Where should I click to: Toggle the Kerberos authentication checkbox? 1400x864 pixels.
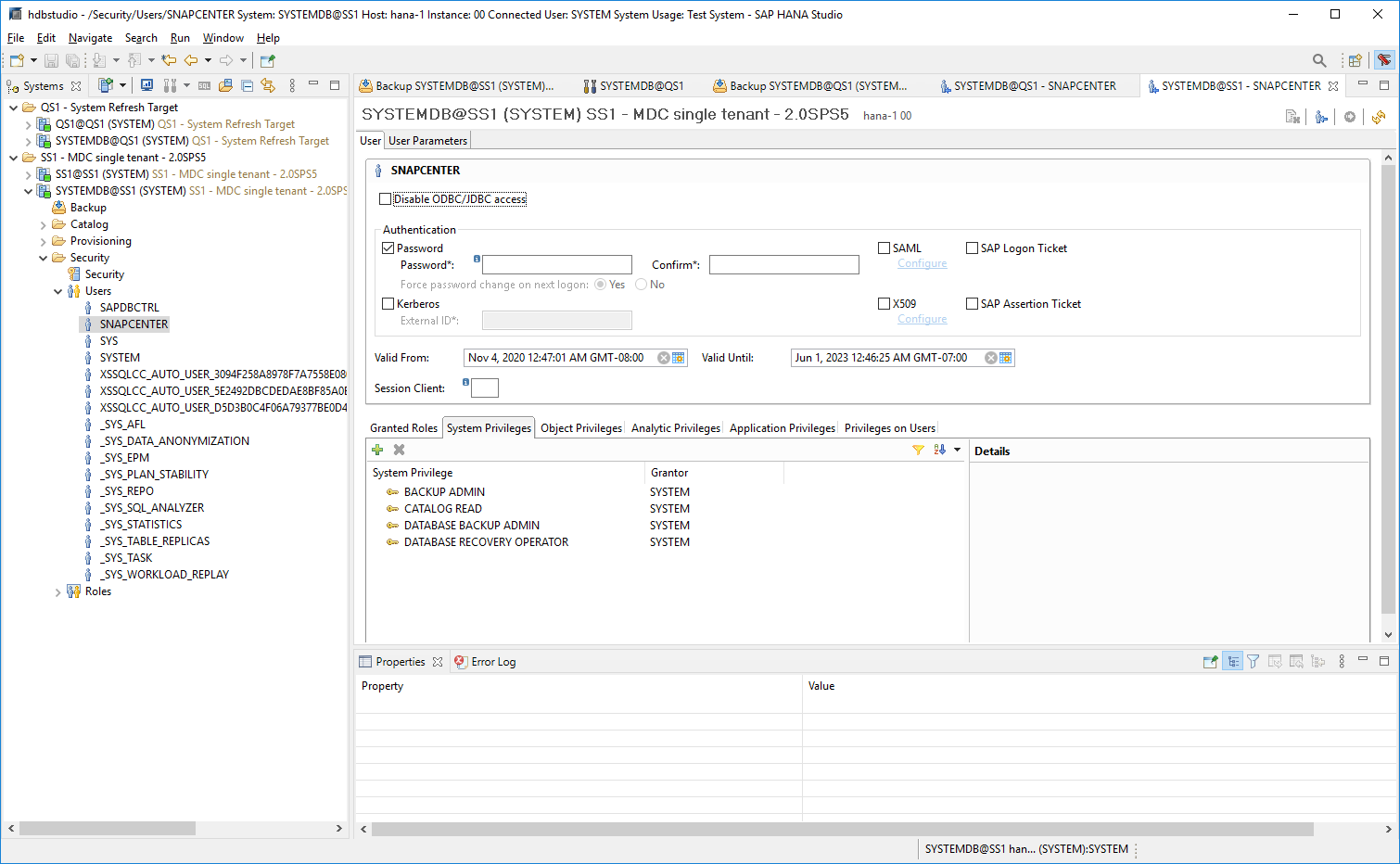click(x=388, y=304)
